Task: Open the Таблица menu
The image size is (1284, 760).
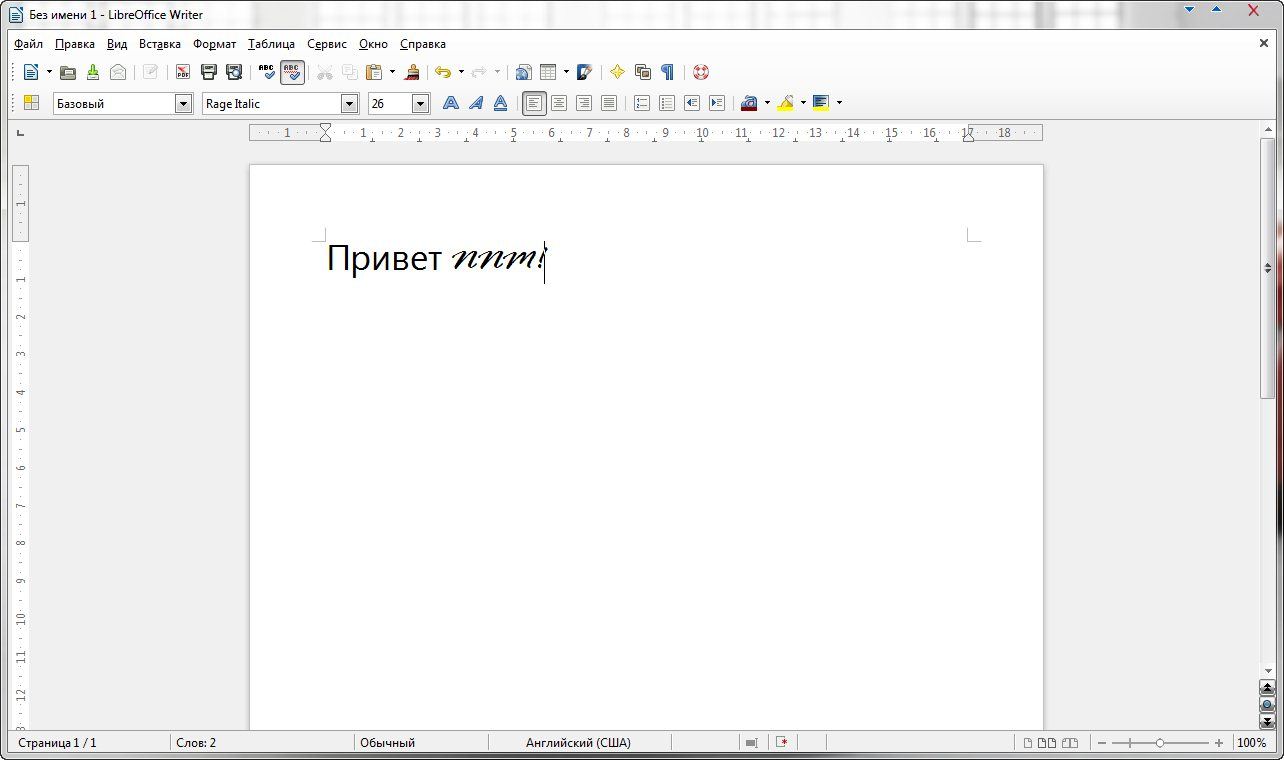Action: point(271,44)
